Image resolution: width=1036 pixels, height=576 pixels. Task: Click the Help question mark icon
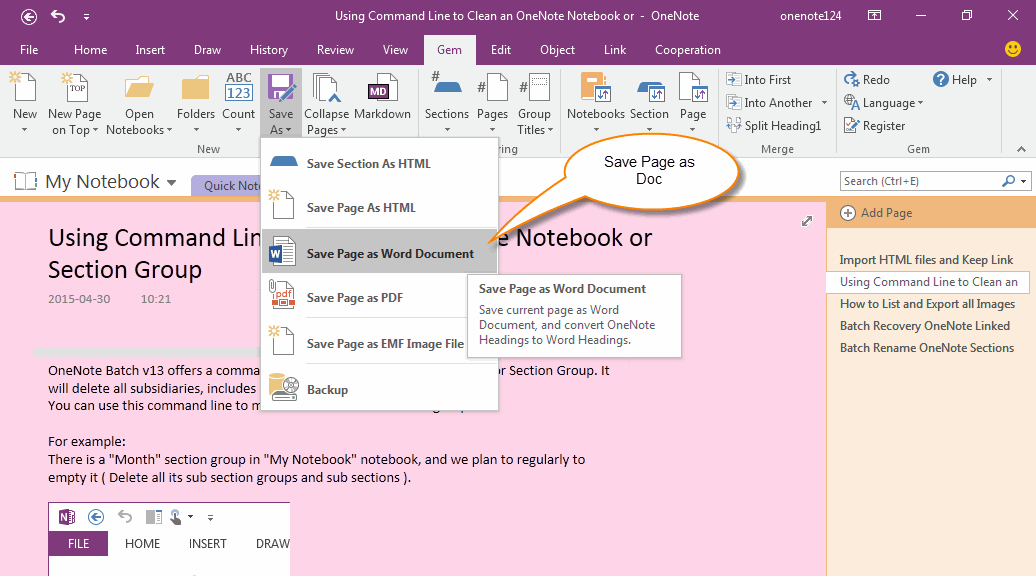point(941,79)
